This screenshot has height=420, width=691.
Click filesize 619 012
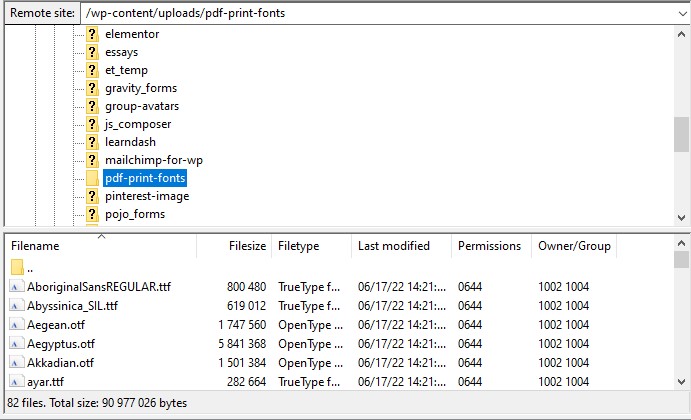click(246, 306)
